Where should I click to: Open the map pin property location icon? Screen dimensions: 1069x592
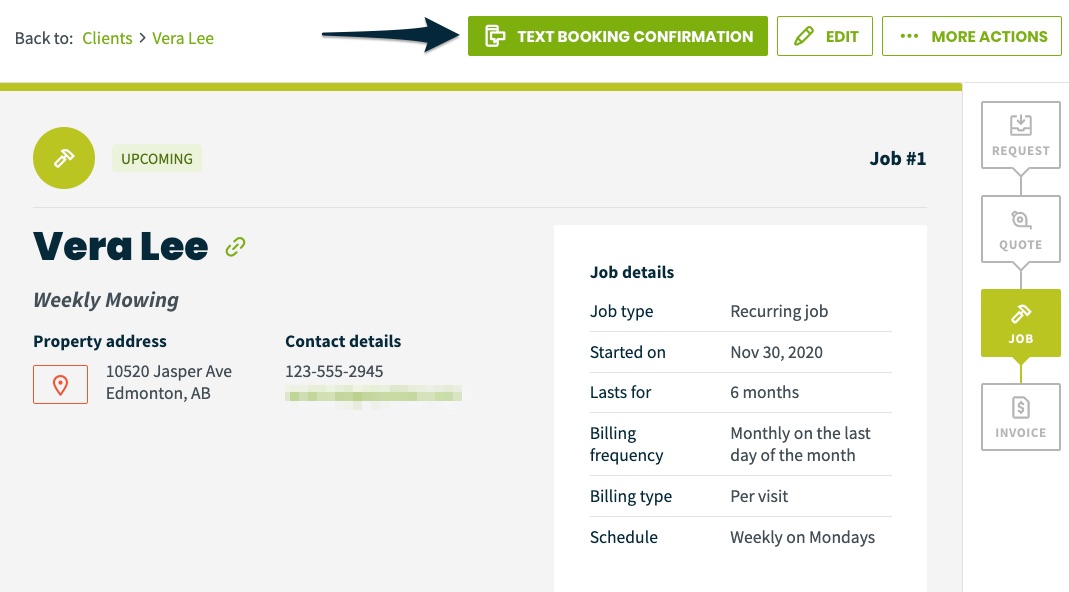pos(61,385)
